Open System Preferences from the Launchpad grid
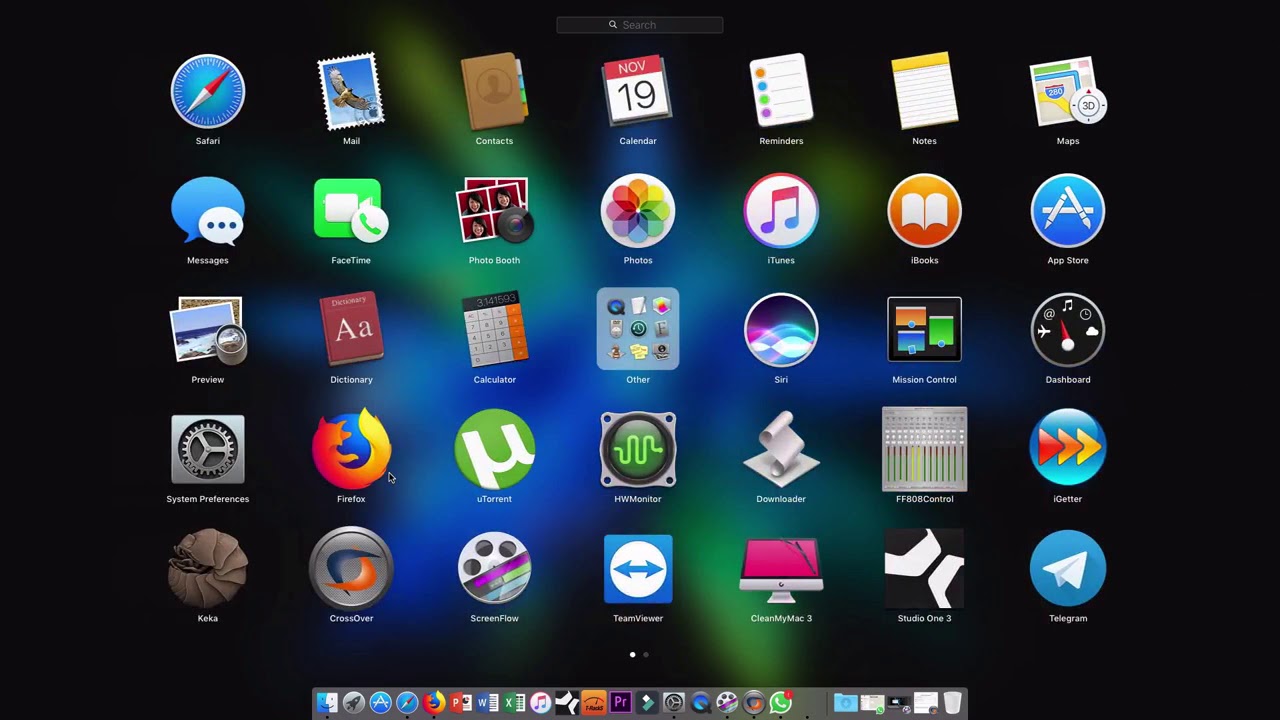Screen dimensions: 1280x720 [208, 449]
